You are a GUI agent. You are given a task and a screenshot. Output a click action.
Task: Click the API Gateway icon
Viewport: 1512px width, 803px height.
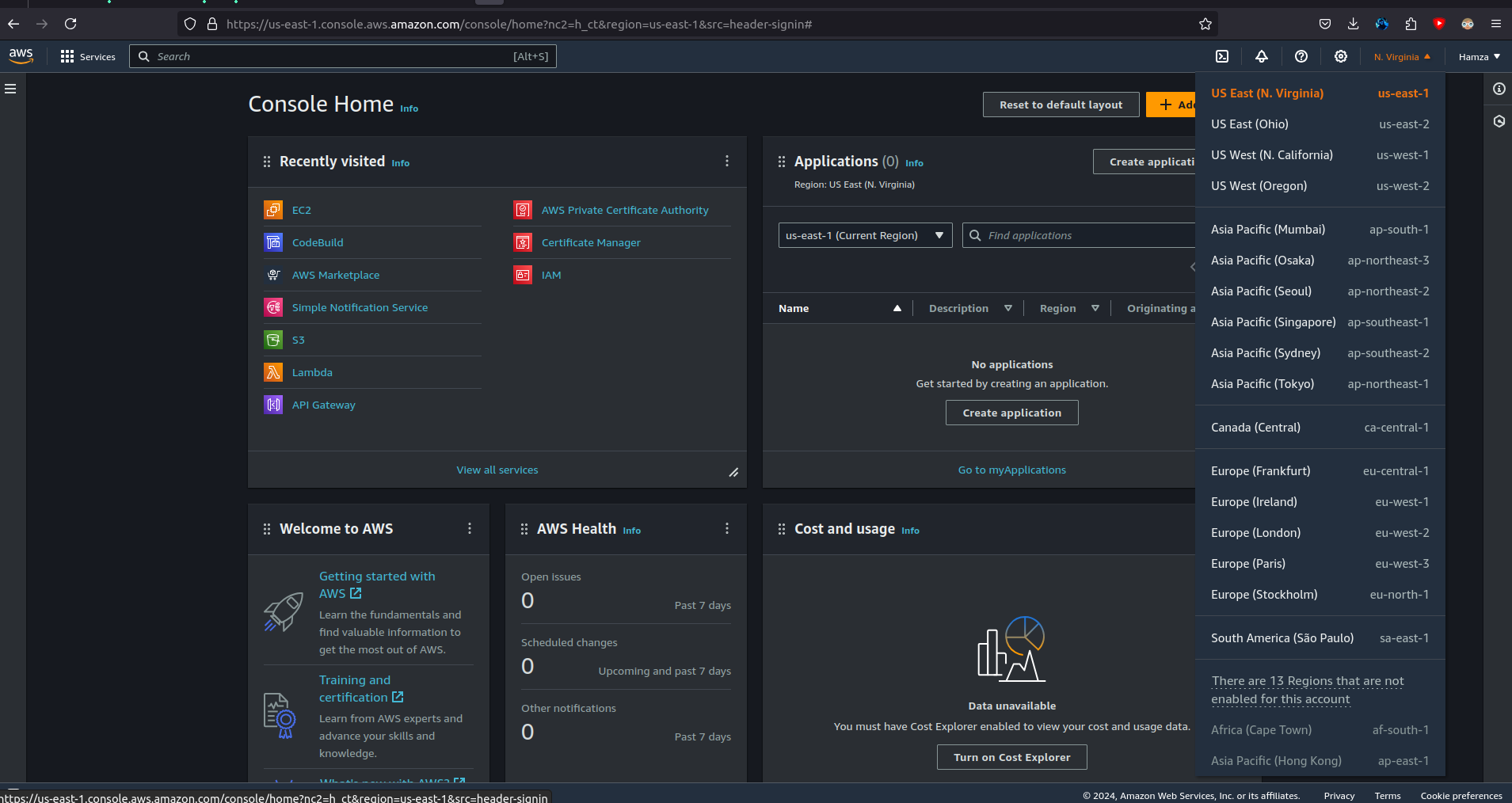tap(273, 405)
